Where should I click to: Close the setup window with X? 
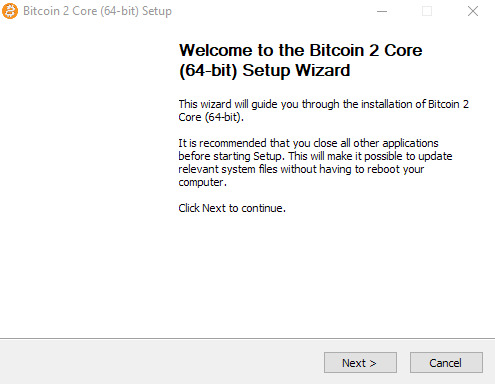click(x=473, y=11)
